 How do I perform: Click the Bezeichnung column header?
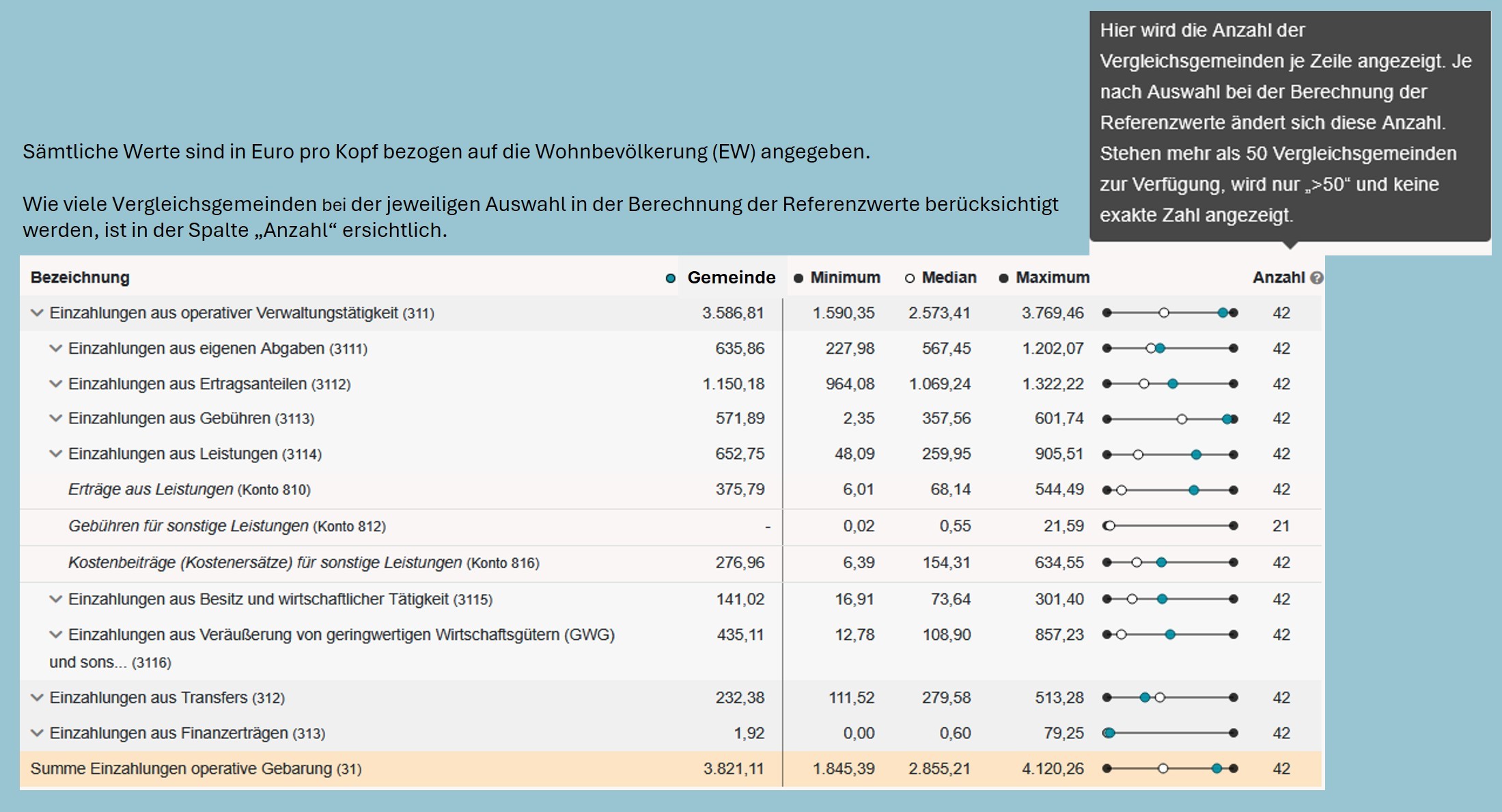[x=80, y=278]
